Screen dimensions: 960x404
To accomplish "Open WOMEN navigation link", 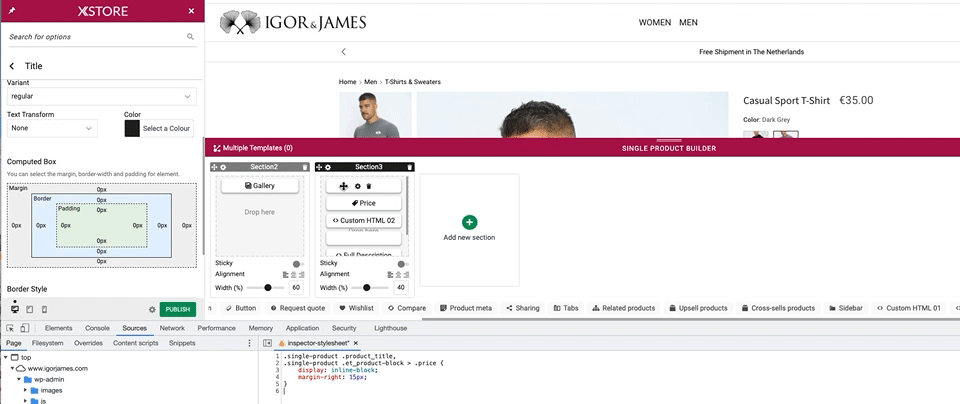I will coord(655,23).
